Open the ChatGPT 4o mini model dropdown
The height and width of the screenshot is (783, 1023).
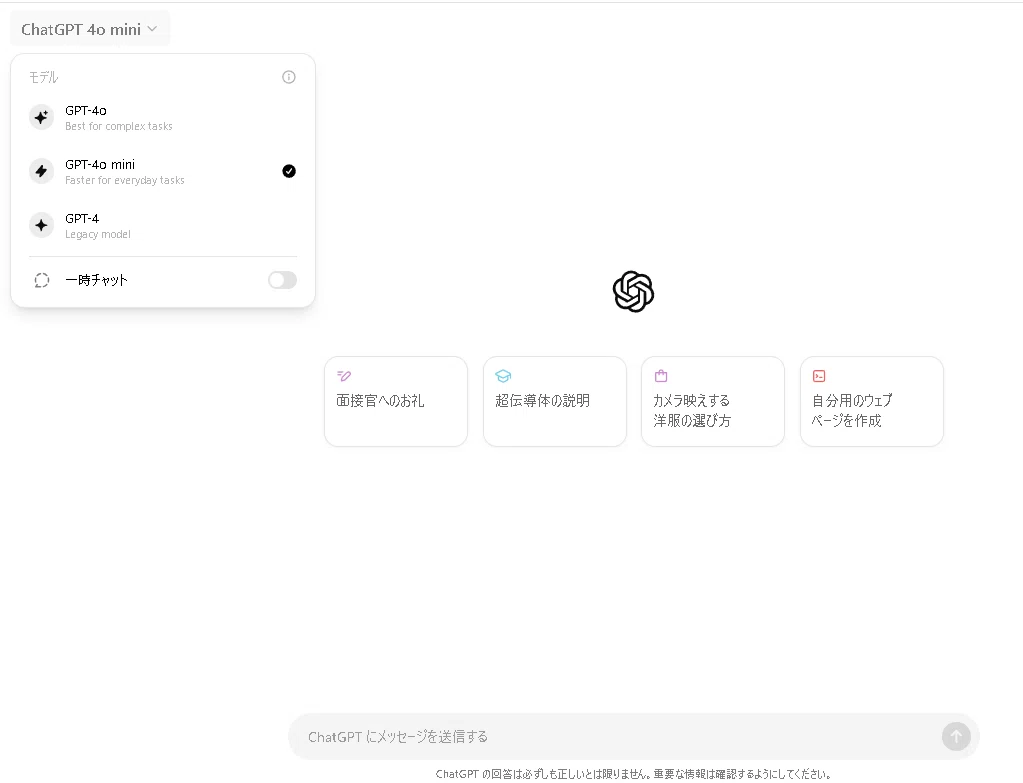click(x=89, y=29)
